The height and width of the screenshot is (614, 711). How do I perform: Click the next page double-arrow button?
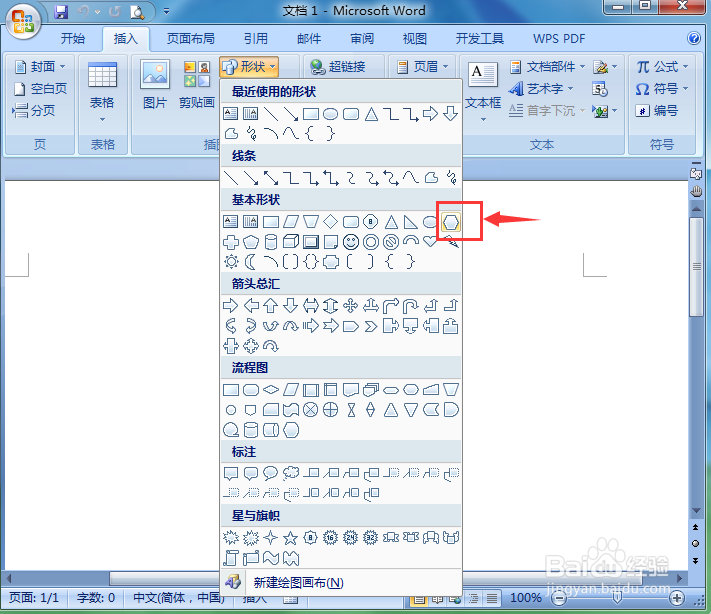click(696, 561)
